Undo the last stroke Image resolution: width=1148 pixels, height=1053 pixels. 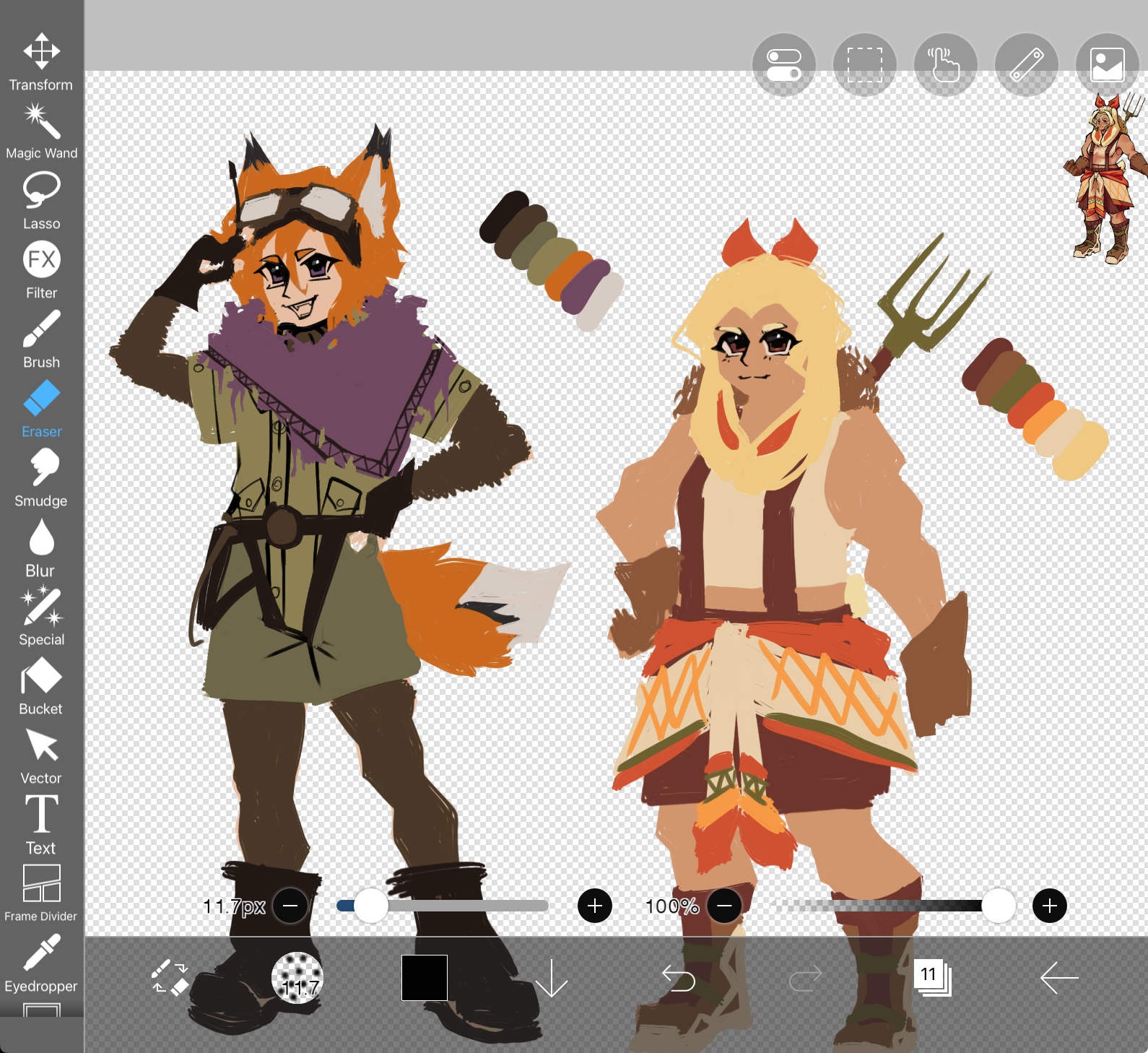click(x=678, y=978)
